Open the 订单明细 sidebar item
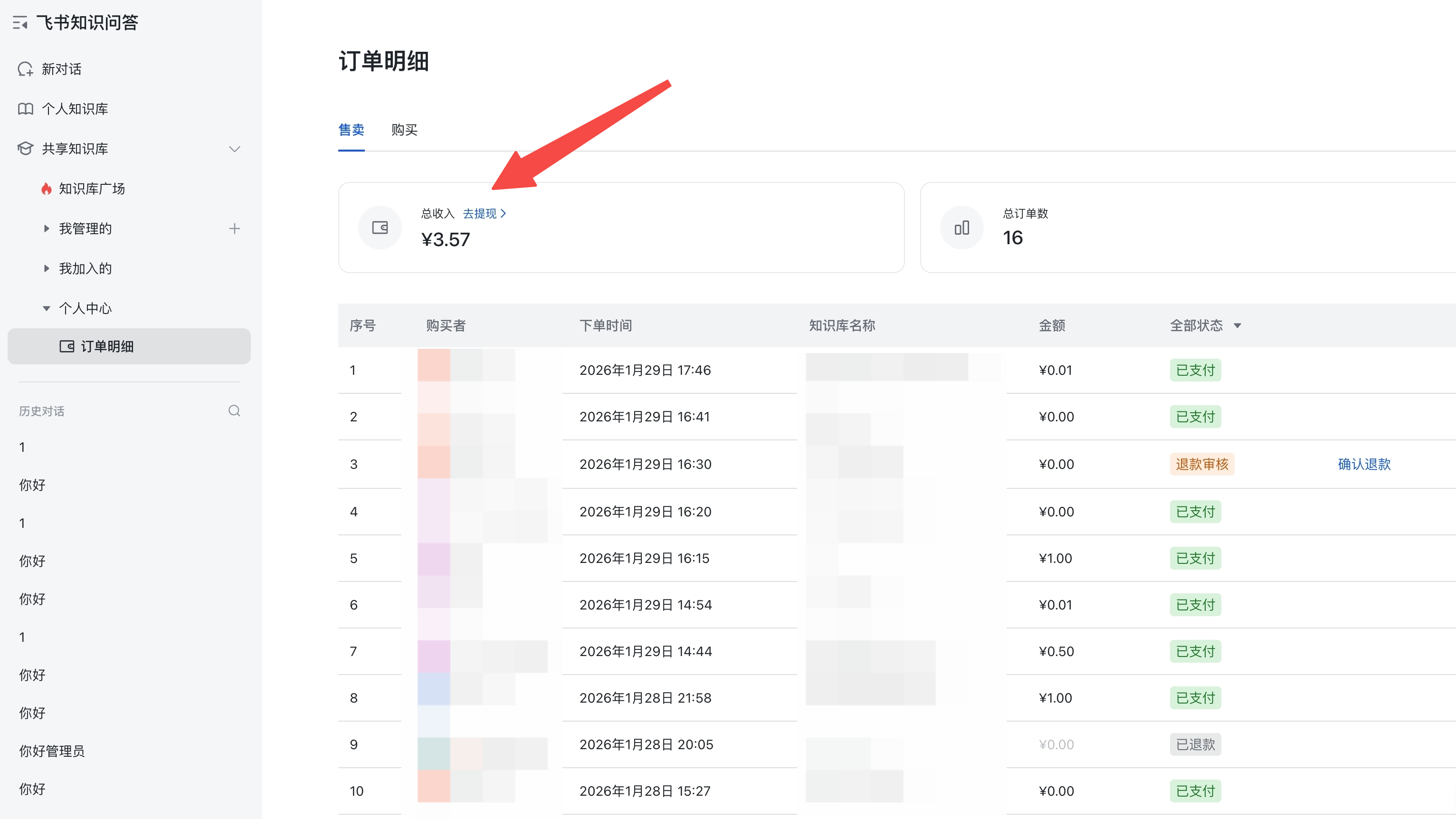 click(x=107, y=346)
